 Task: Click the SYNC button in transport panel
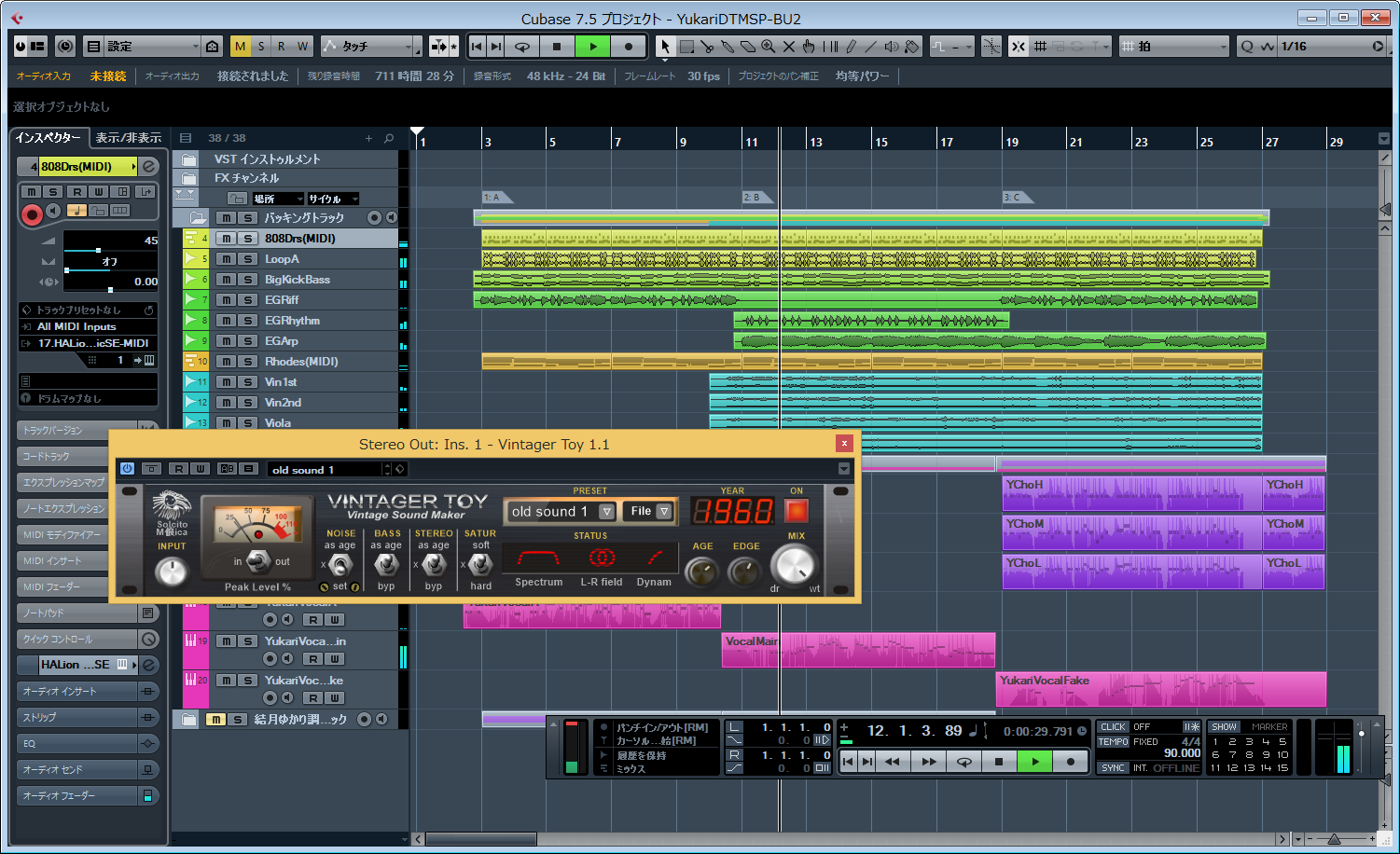1113,767
